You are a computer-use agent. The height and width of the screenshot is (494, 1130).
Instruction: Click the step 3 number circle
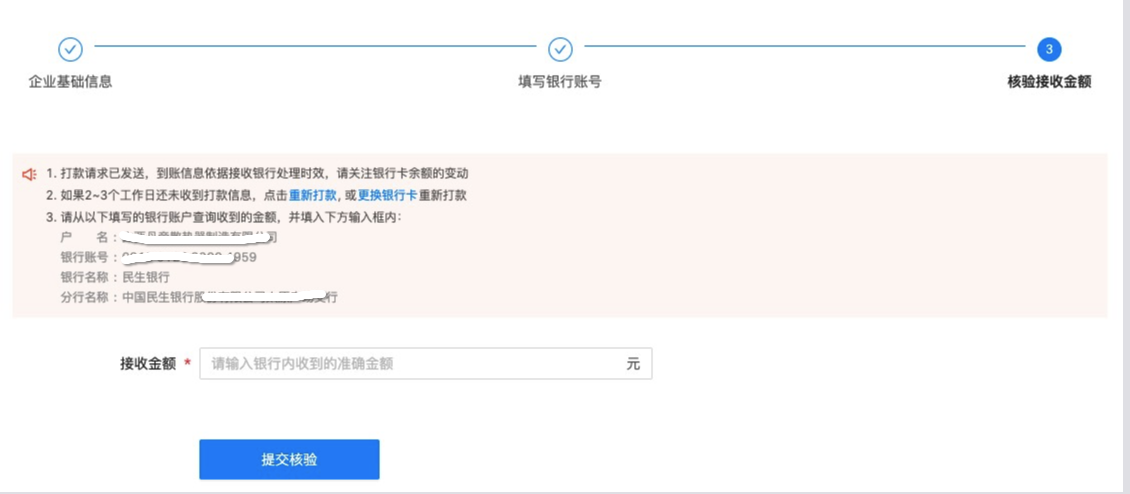(1048, 49)
